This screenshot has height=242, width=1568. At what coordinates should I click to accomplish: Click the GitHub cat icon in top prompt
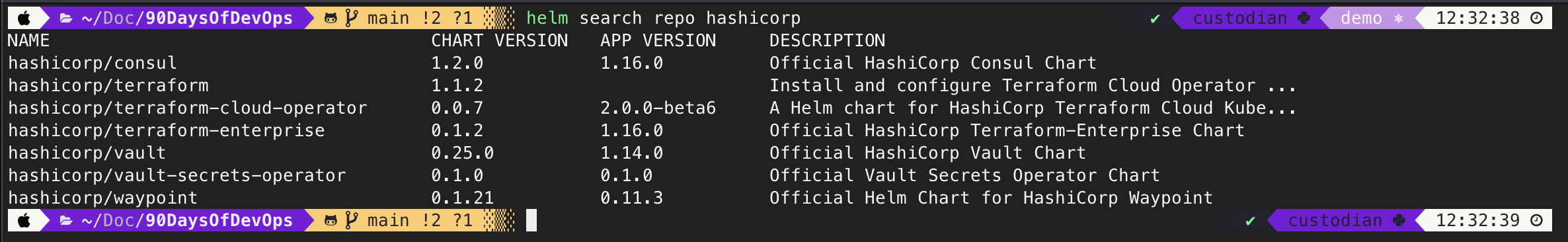point(331,19)
